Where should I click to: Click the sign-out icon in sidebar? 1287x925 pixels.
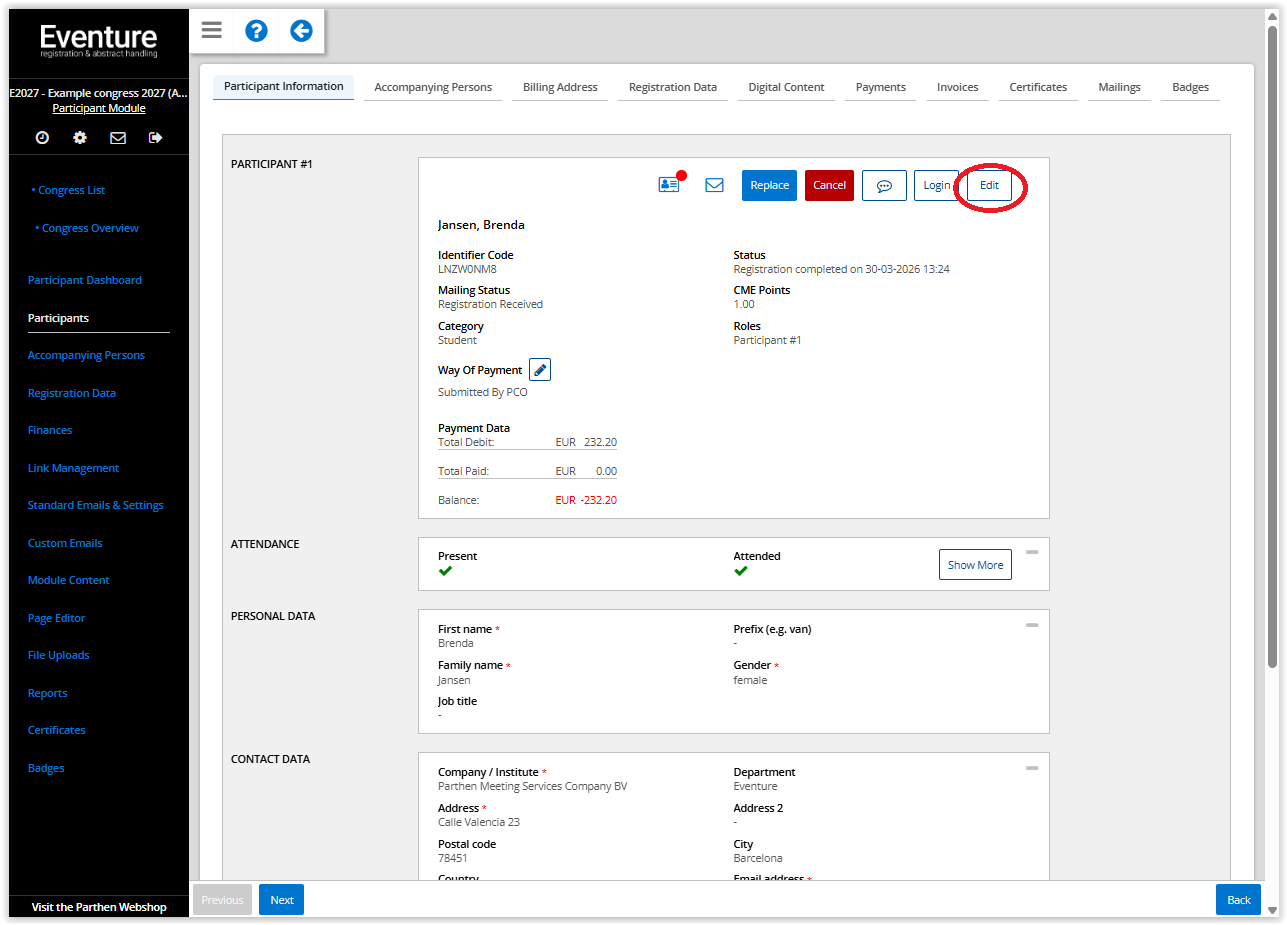pos(155,138)
